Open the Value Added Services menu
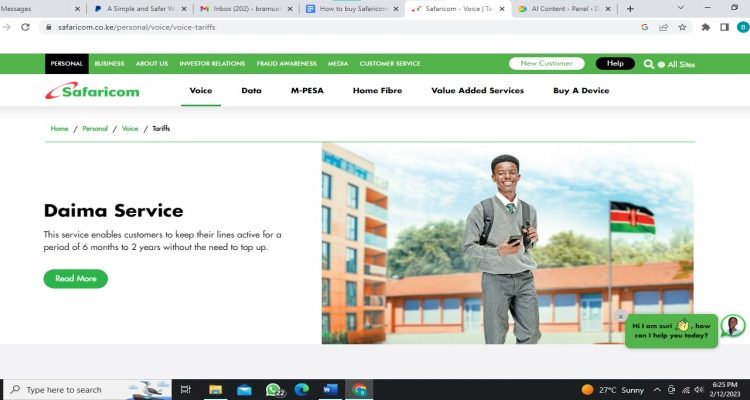Image resolution: width=750 pixels, height=400 pixels. (x=477, y=90)
